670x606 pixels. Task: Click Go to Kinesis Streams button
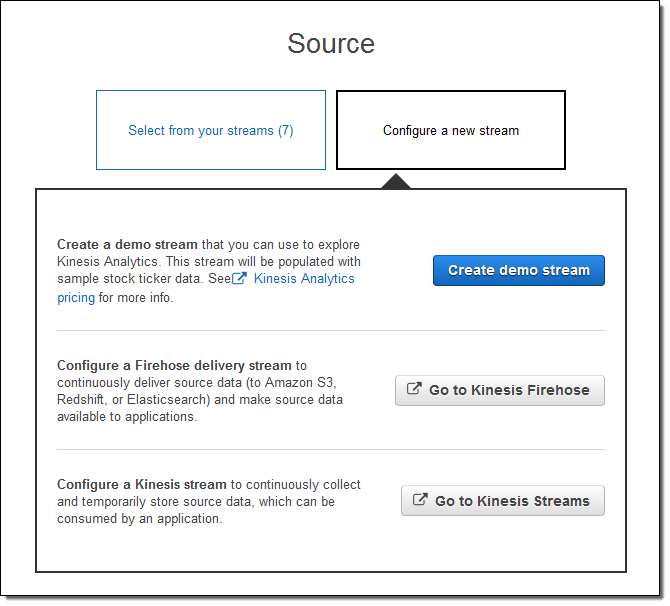(x=503, y=501)
